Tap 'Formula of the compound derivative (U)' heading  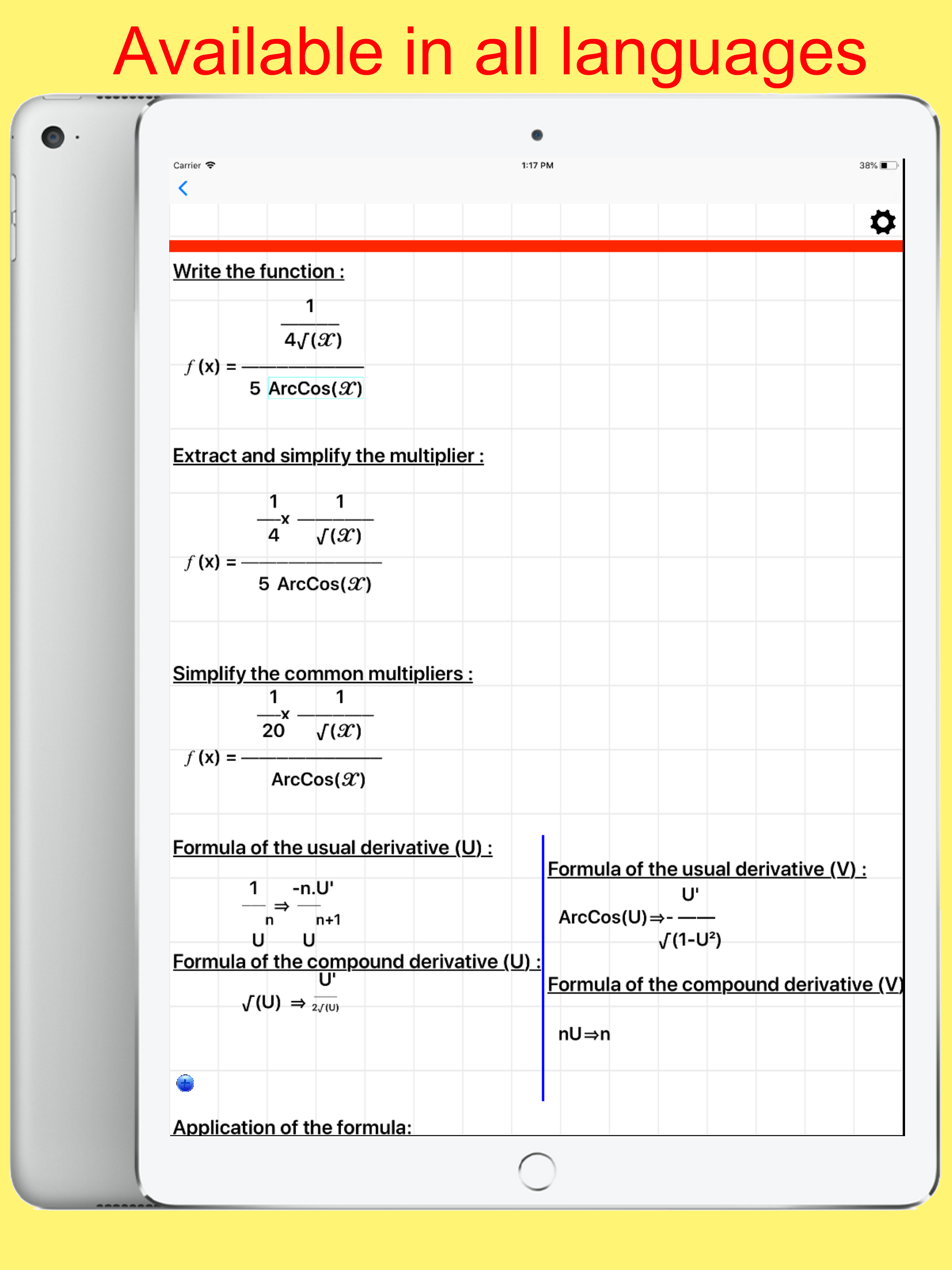pyautogui.click(x=356, y=962)
